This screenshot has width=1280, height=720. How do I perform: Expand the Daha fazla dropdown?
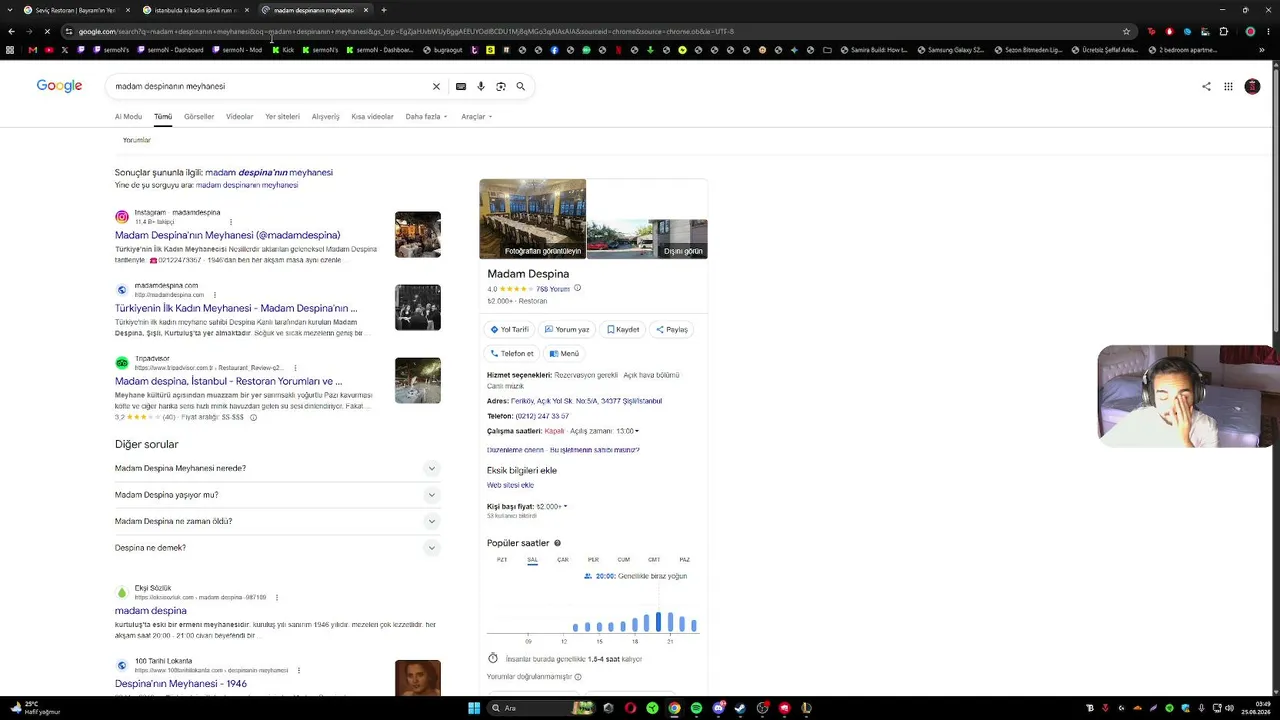click(426, 116)
